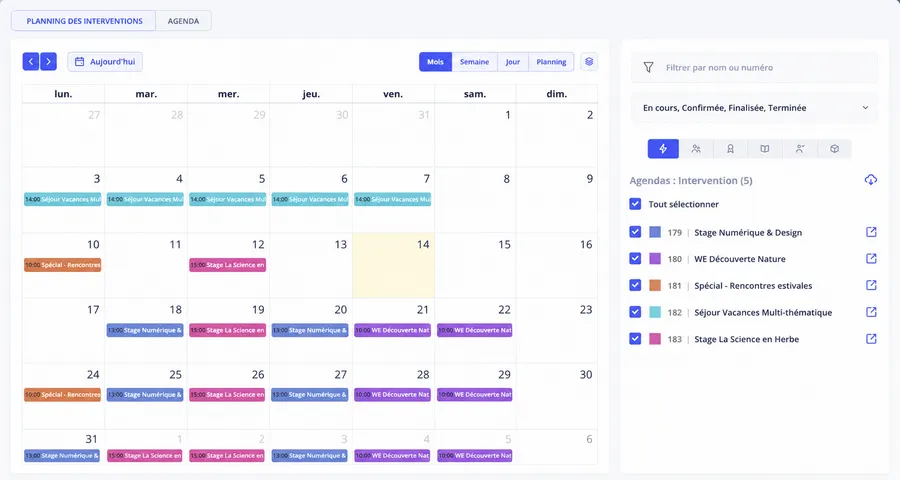The height and width of the screenshot is (480, 900).
Task: Select the highlighted day 14
Action: coord(393,265)
